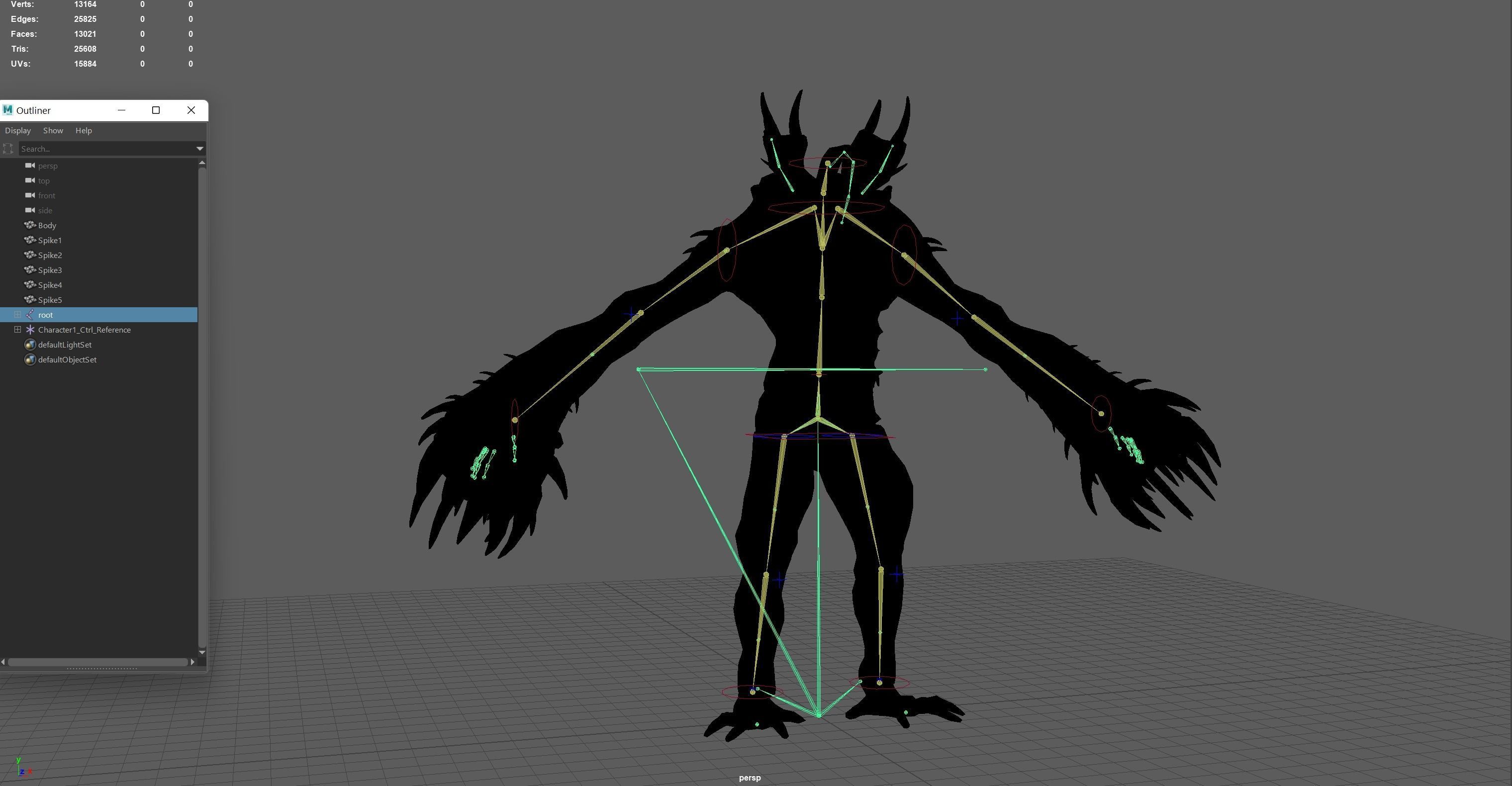Screen dimensions: 1512x786
Task: Click the root joint icon
Action: (30, 315)
